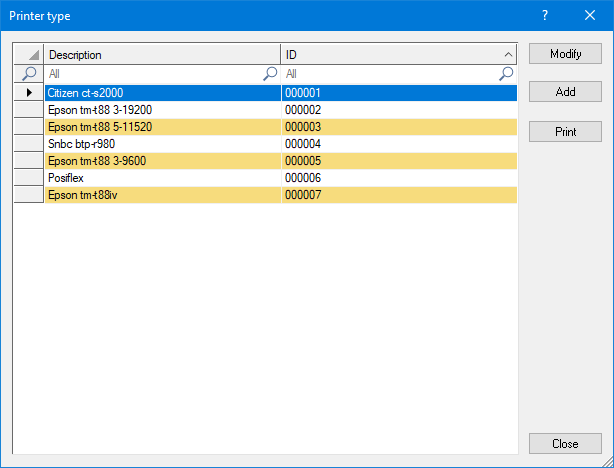Select the Epson tm-t88 5-11520 row
614x468 pixels.
tap(162, 126)
